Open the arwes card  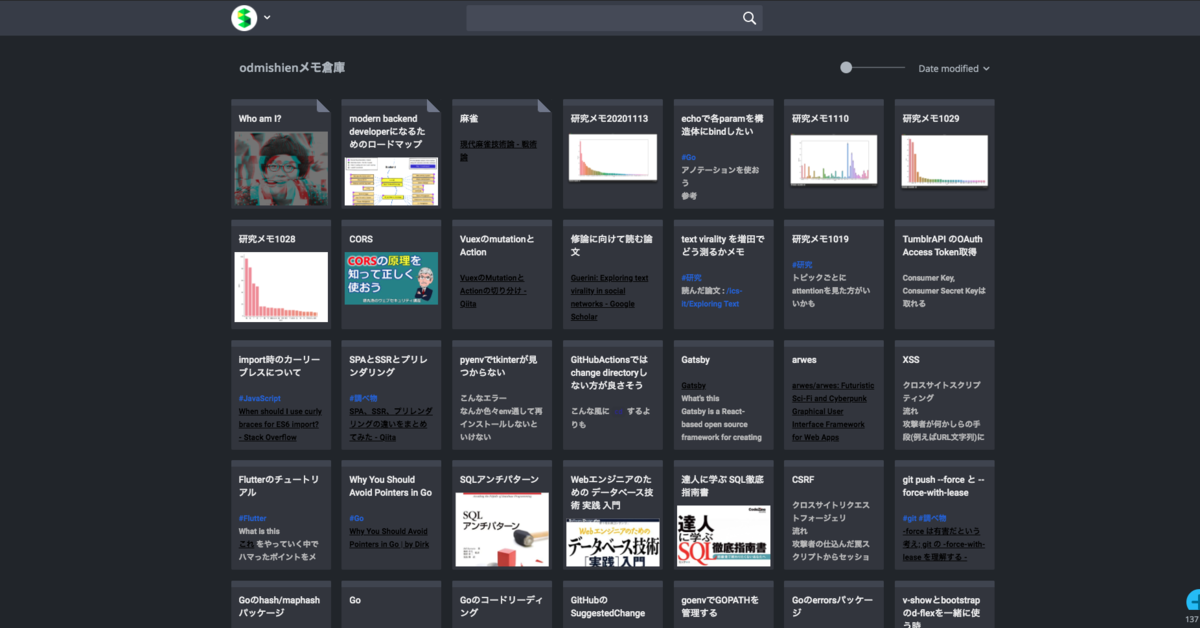pos(834,395)
